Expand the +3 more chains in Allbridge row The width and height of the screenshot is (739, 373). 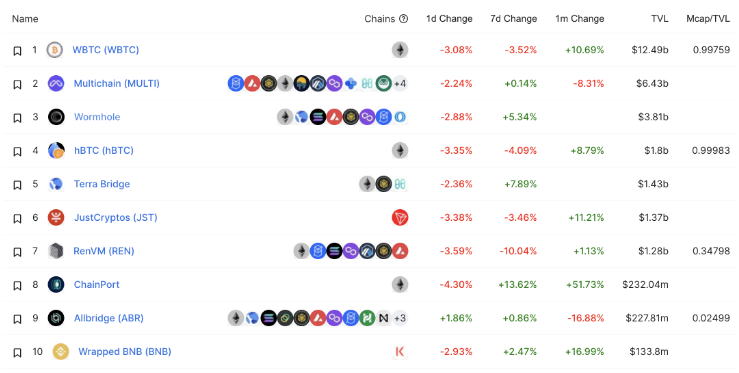click(400, 318)
